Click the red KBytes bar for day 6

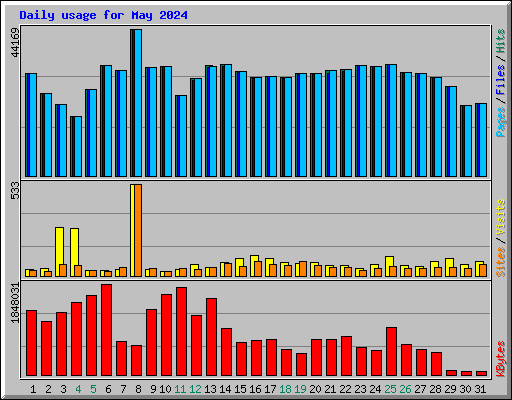click(106, 330)
